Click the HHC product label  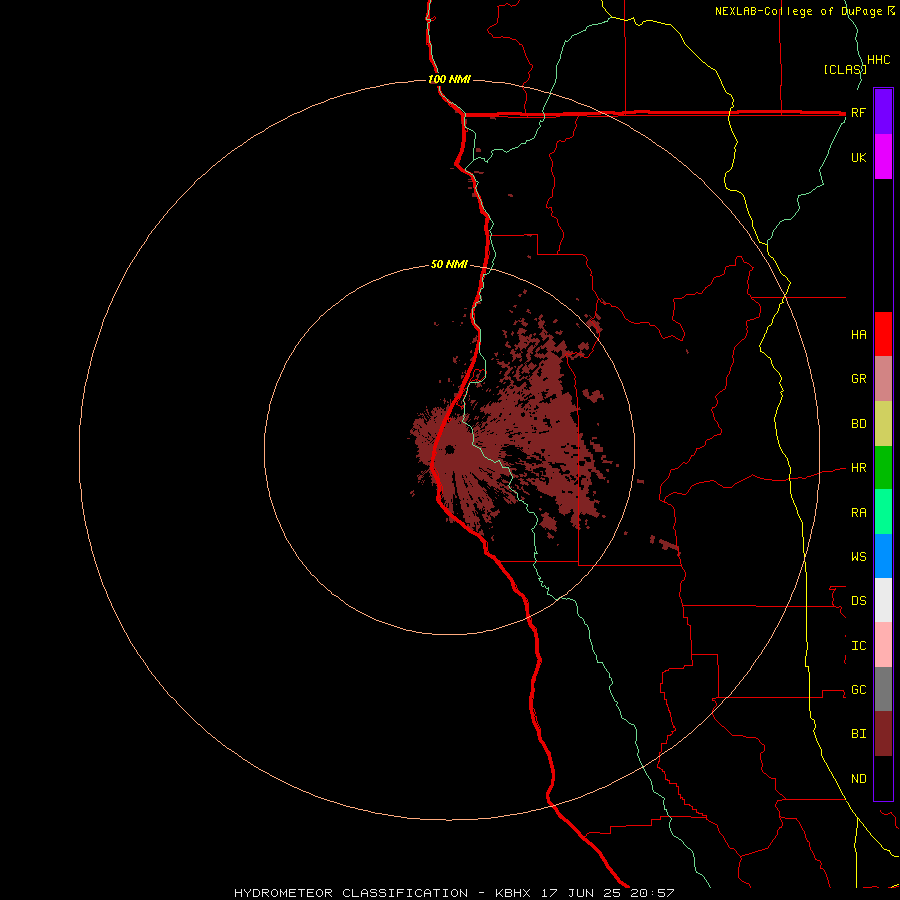(878, 60)
